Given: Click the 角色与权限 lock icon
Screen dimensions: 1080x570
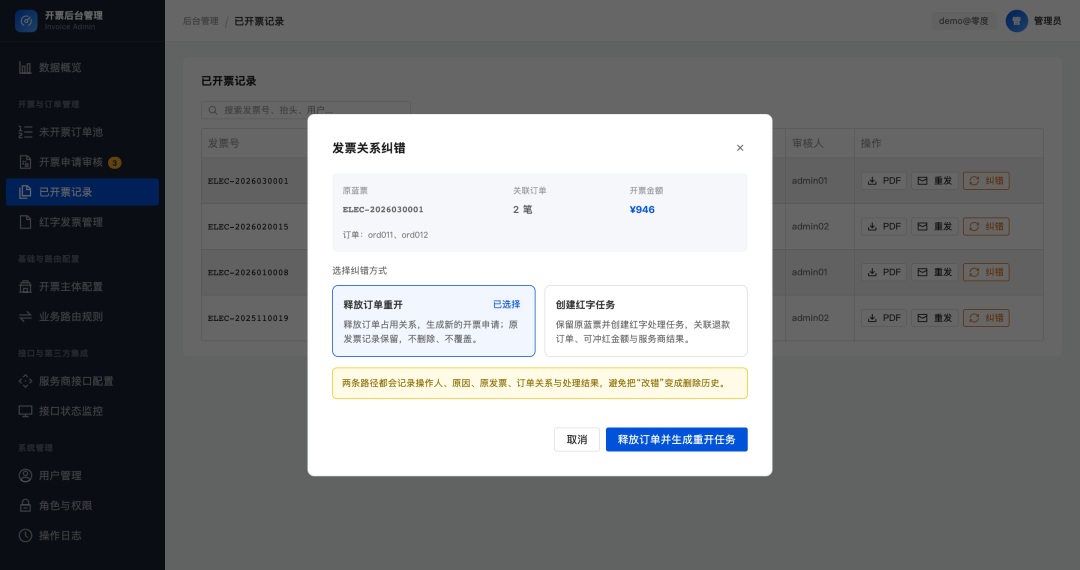Looking at the screenshot, I should pos(25,505).
